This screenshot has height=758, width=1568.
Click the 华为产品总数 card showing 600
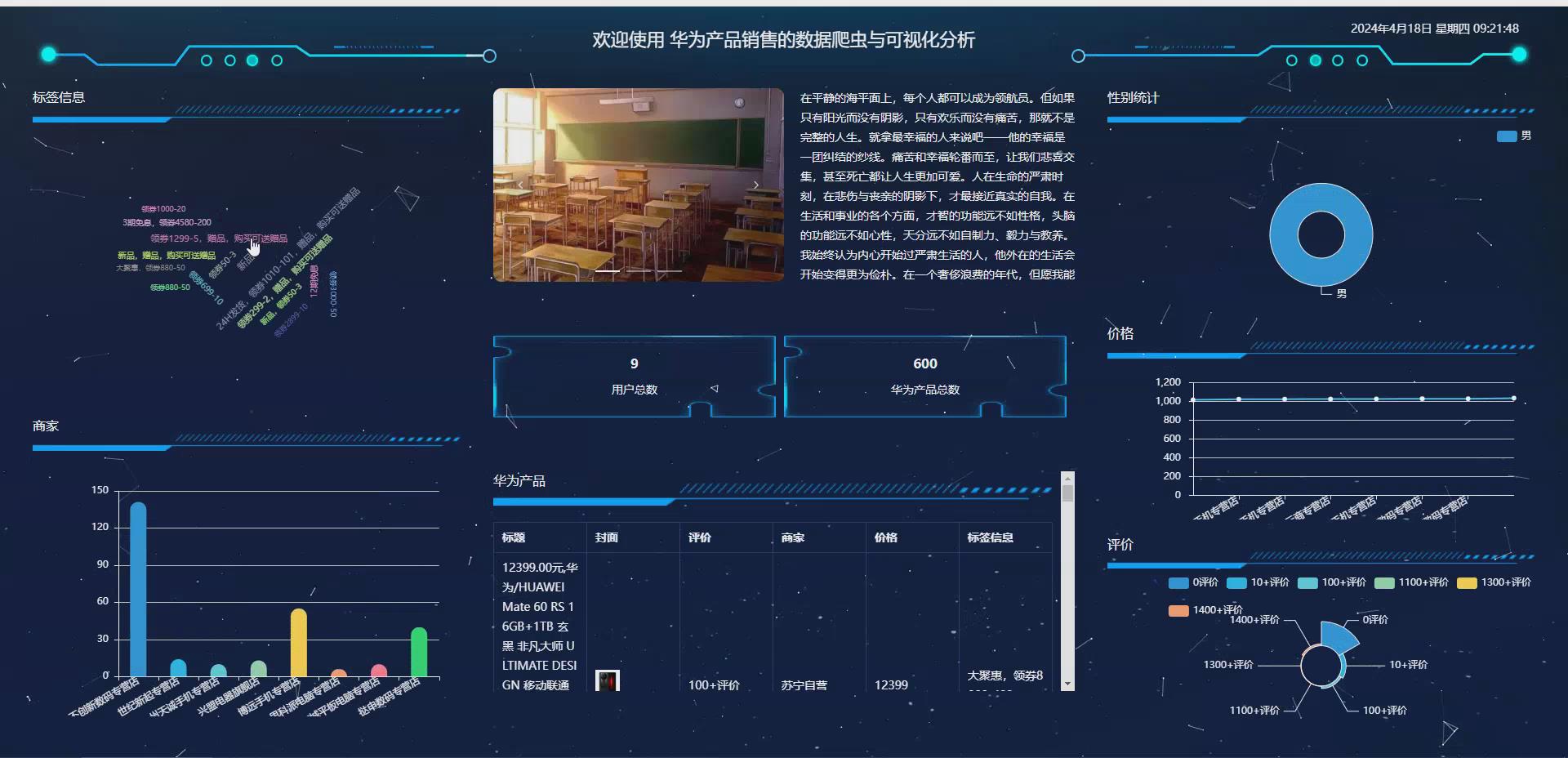[x=925, y=377]
